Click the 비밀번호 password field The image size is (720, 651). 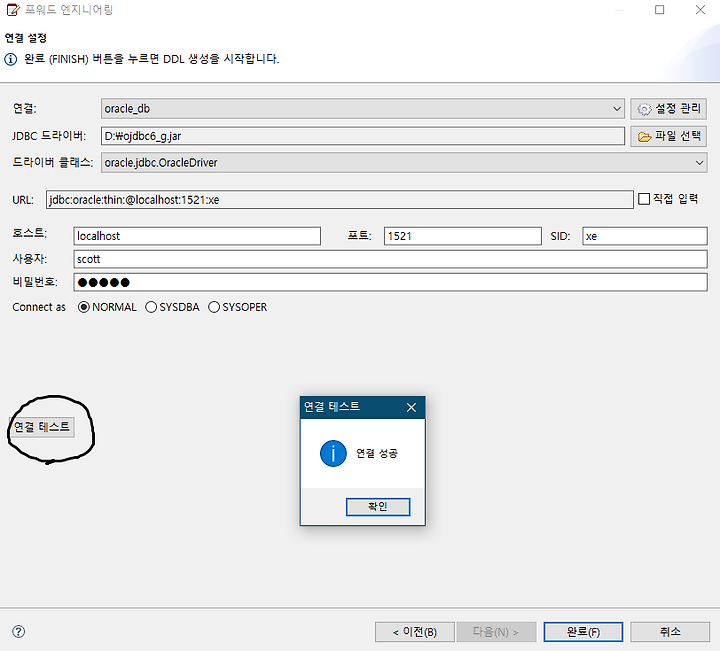pos(390,282)
